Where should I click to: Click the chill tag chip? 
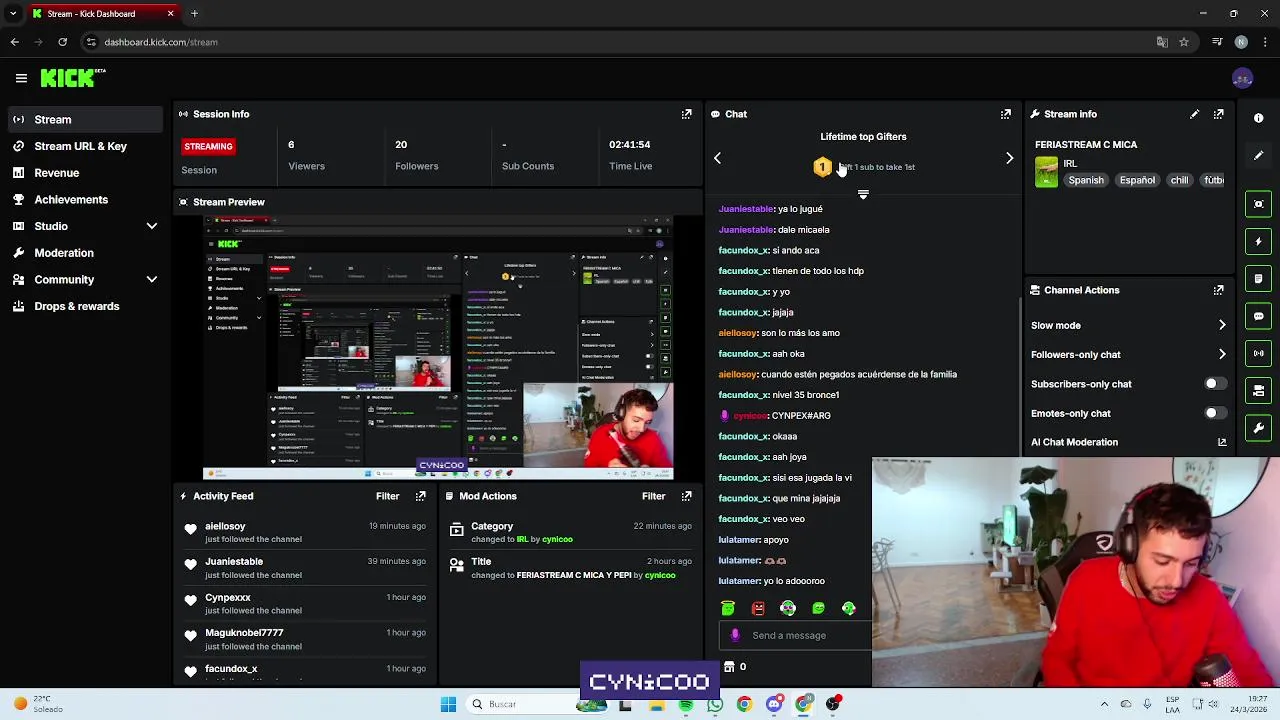[1180, 180]
